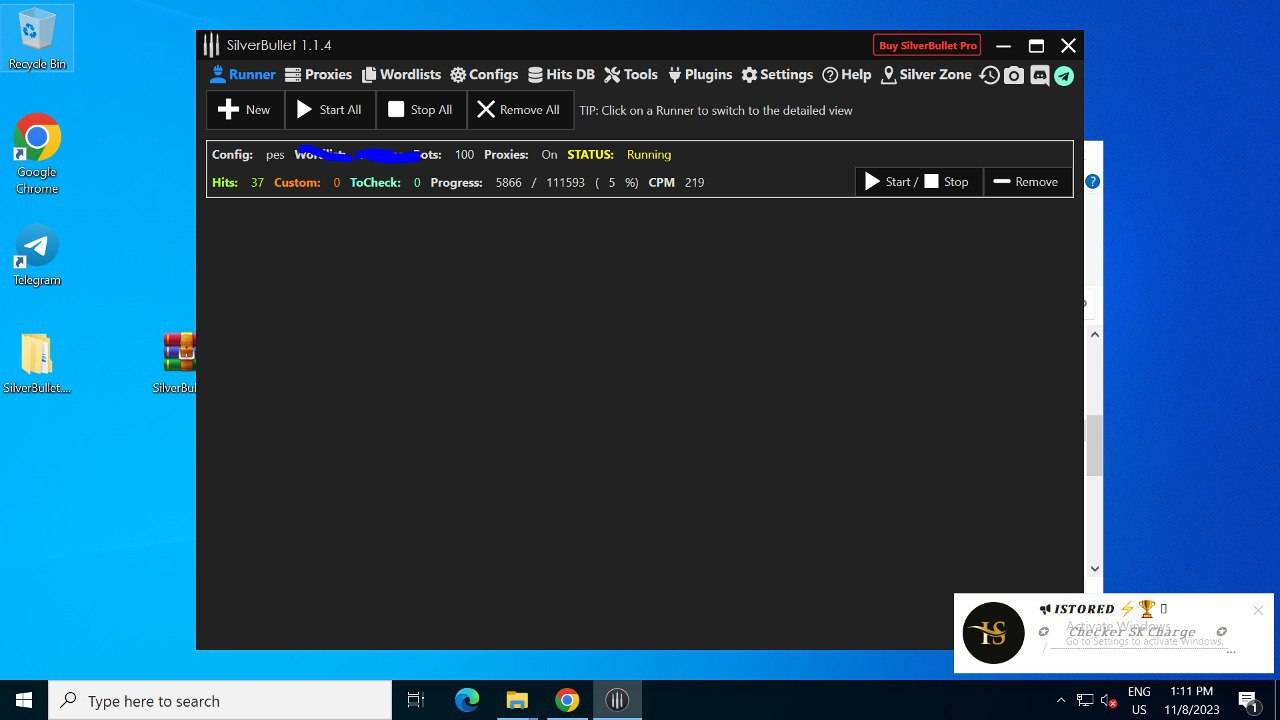Click the SilverBullet taskbar icon

point(617,700)
